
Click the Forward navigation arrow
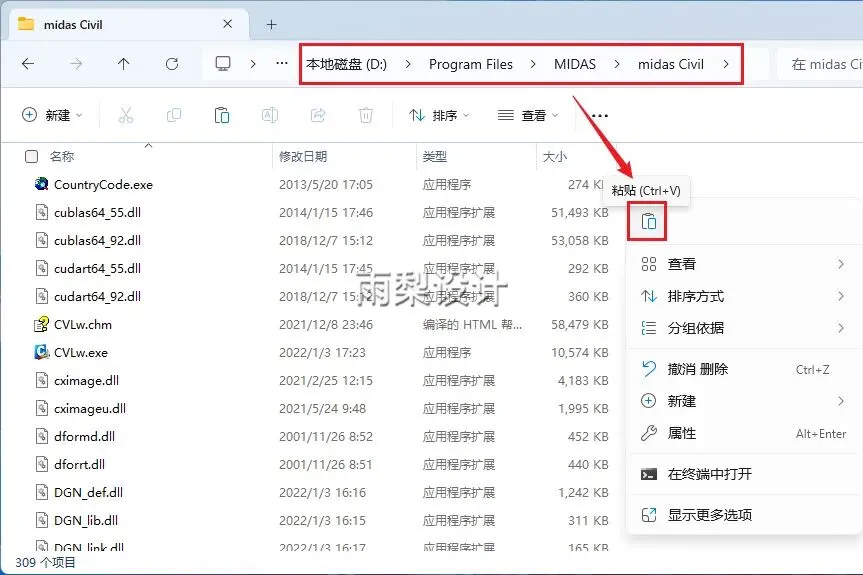[x=76, y=64]
